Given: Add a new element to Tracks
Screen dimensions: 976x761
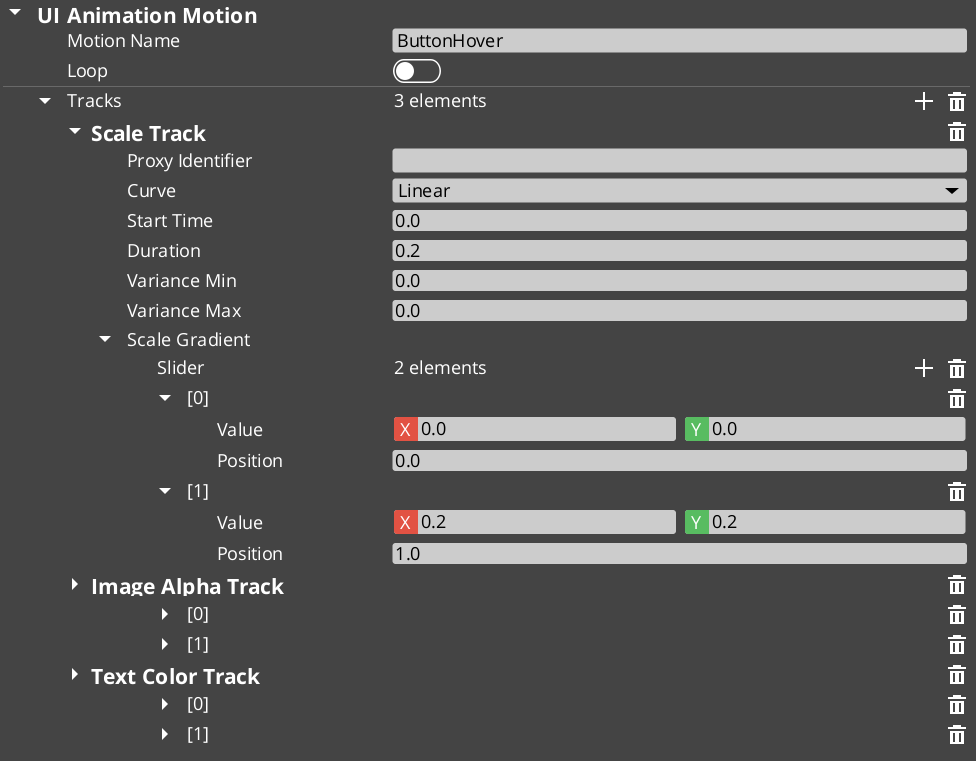Looking at the screenshot, I should coord(923,101).
